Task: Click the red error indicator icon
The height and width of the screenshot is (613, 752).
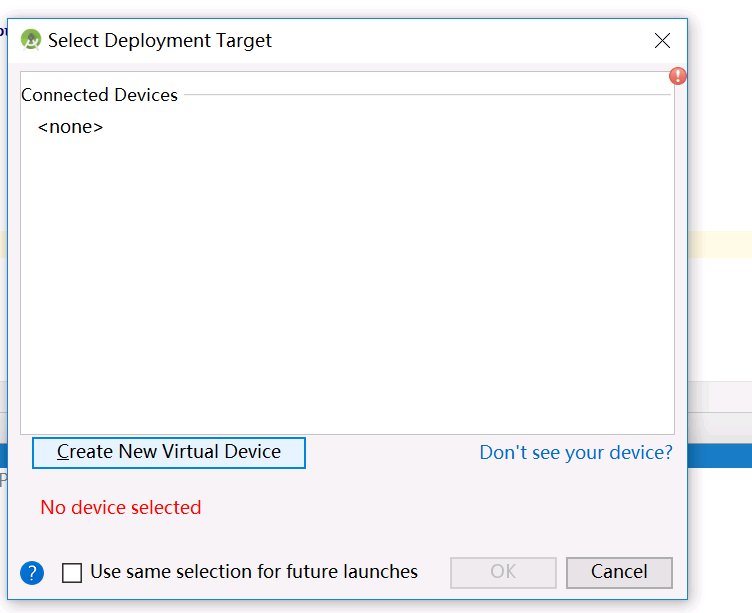Action: coord(678,76)
